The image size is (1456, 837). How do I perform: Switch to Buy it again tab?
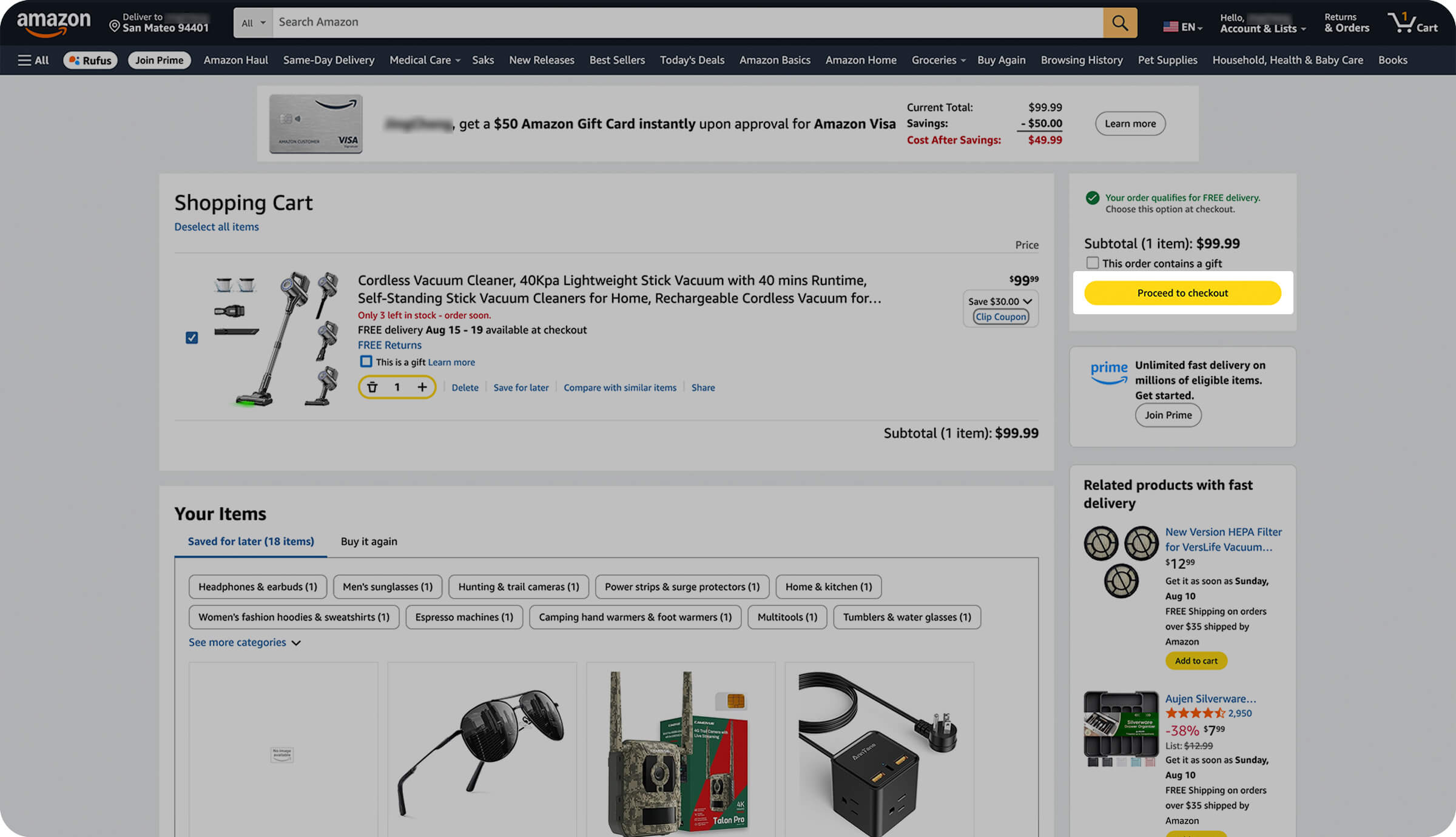[x=369, y=541]
